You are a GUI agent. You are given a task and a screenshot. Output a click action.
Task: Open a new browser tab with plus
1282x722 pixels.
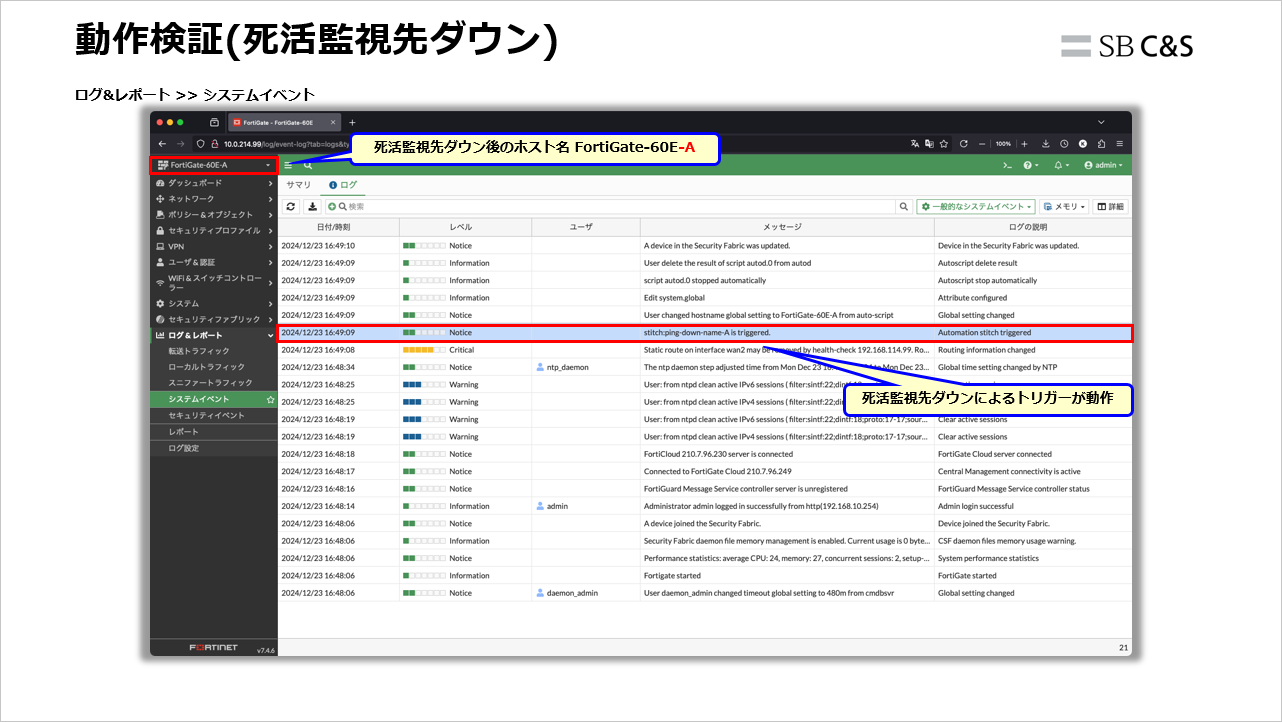(352, 122)
